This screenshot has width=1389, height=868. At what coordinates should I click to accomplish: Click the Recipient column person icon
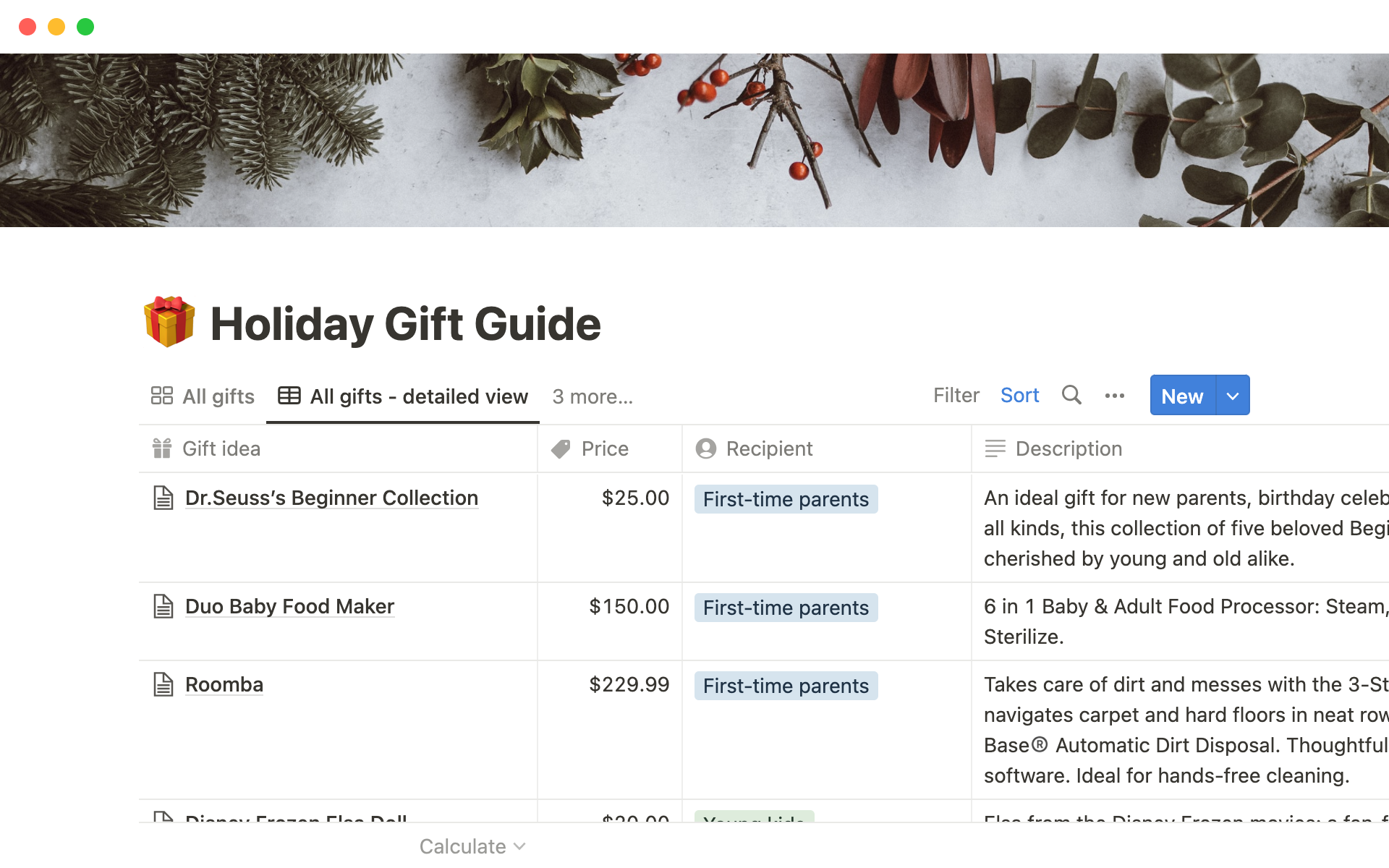pyautogui.click(x=706, y=449)
